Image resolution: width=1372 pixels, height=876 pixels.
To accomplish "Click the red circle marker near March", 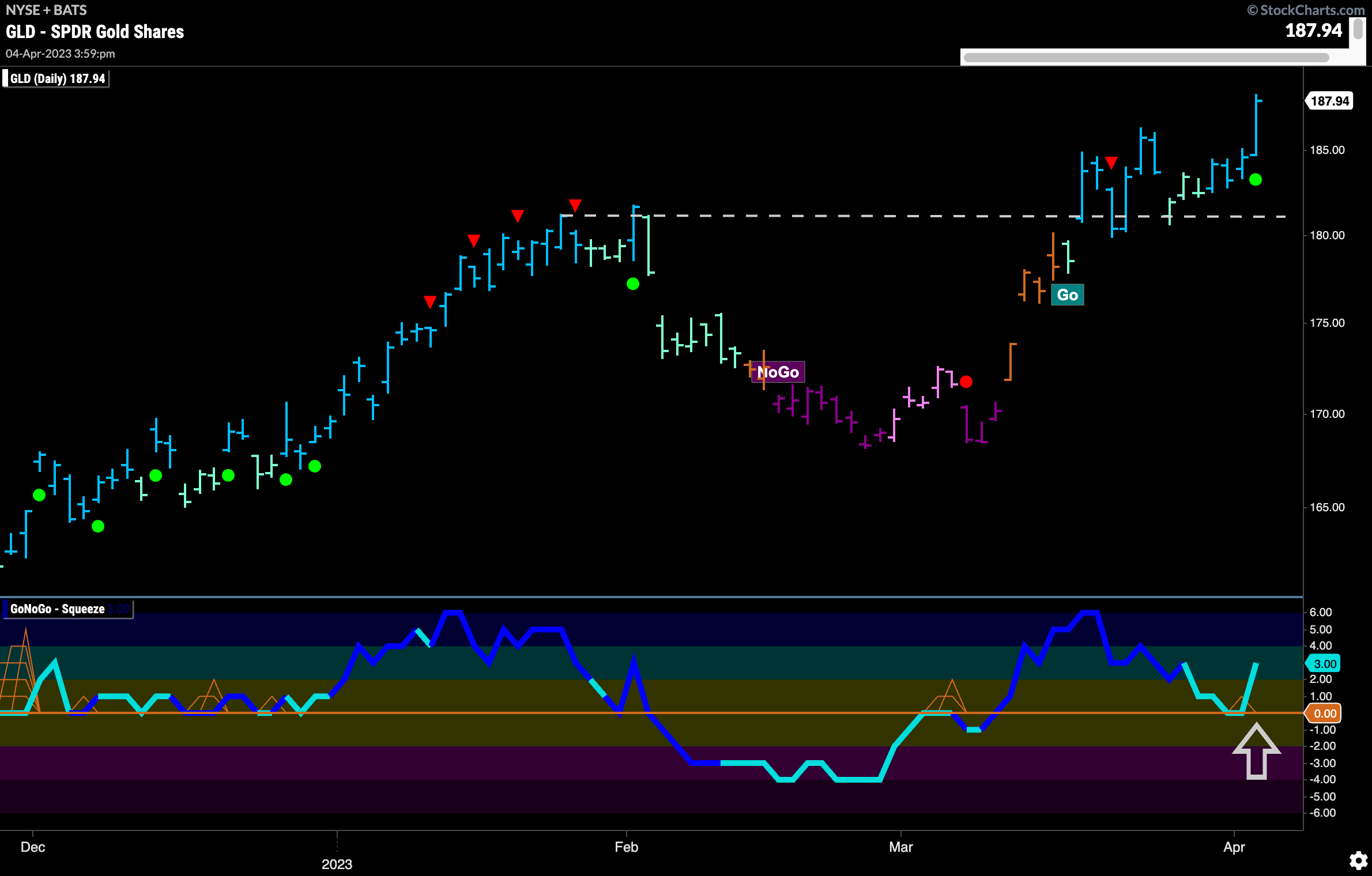I will pyautogui.click(x=966, y=382).
